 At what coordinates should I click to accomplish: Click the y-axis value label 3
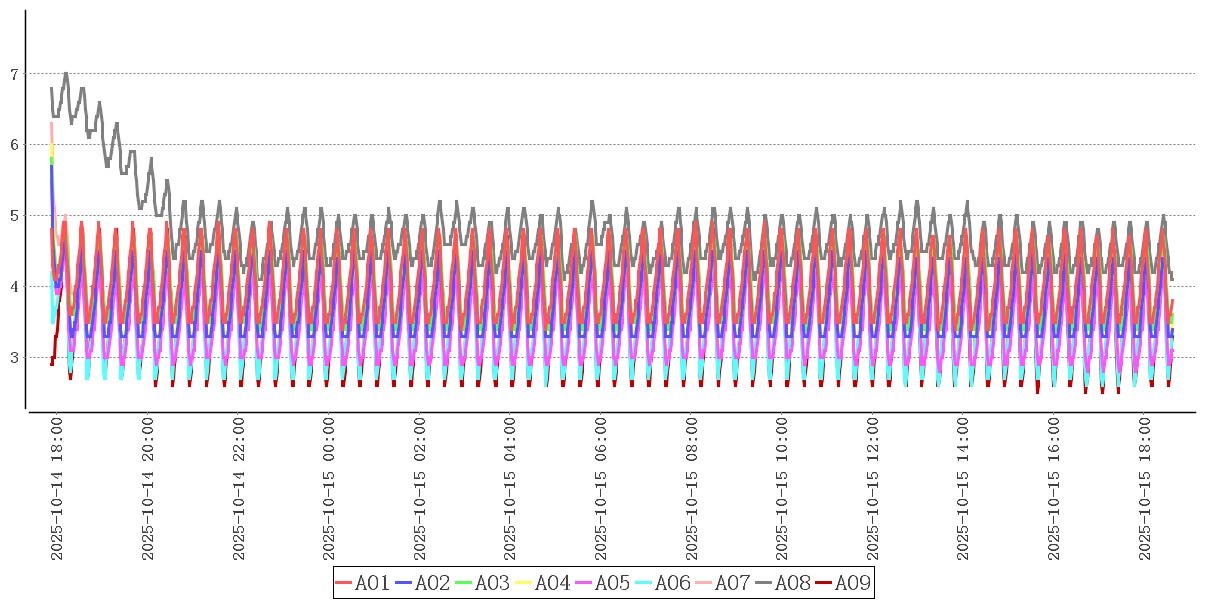point(14,358)
